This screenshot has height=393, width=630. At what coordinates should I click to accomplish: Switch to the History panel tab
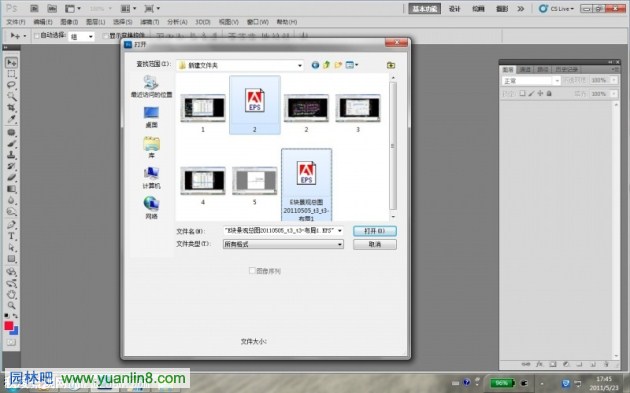point(567,70)
